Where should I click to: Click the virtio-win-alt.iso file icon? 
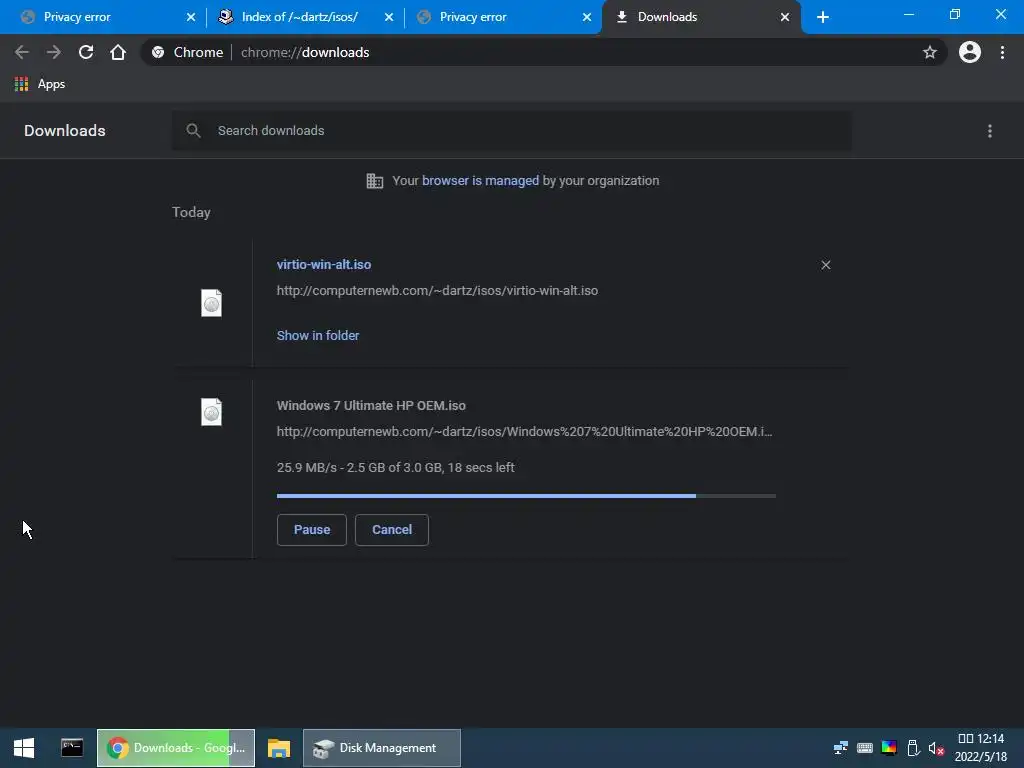pyautogui.click(x=212, y=303)
